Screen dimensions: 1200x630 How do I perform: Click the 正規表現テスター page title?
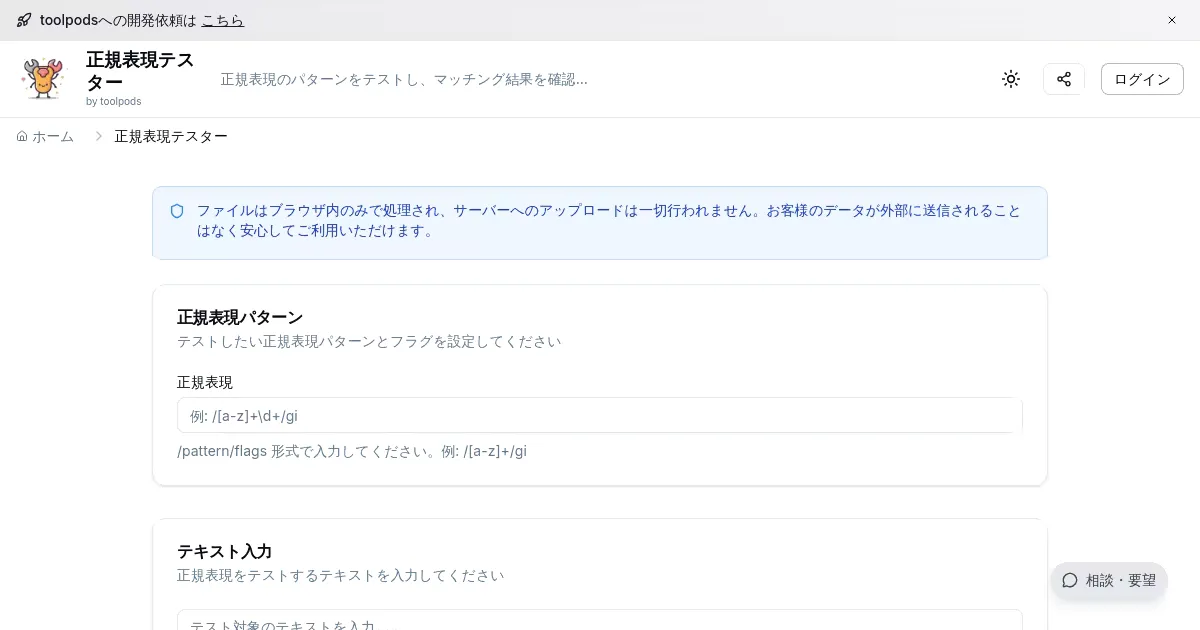click(x=140, y=70)
